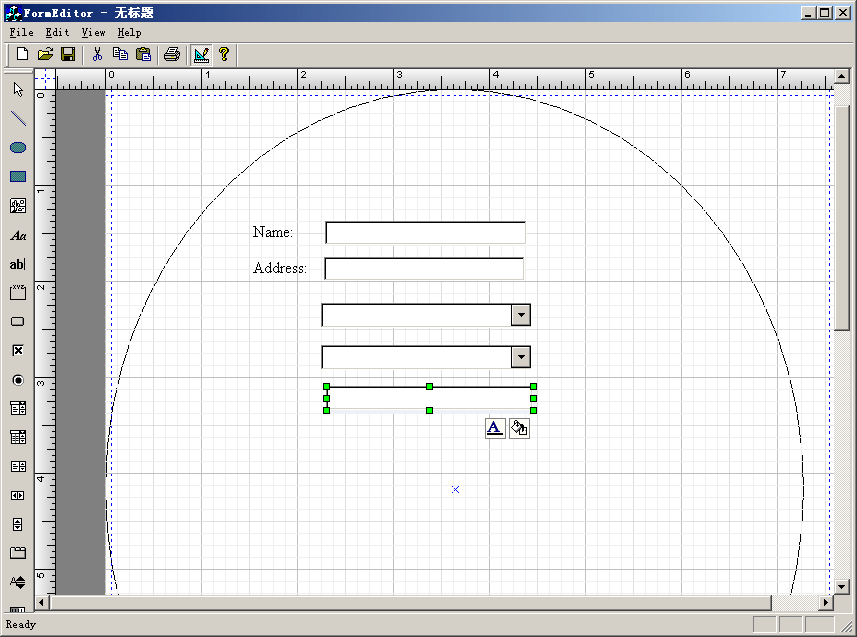The image size is (857, 637).
Task: Click the paint bucket fill color button
Action: [519, 428]
